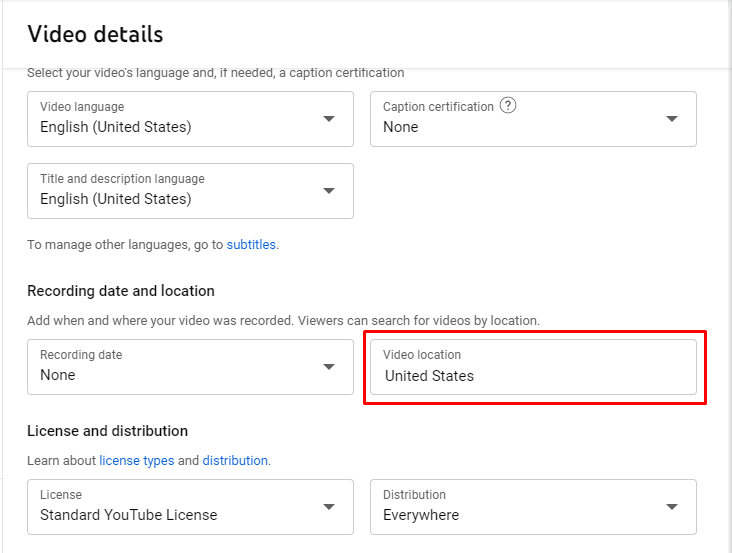
Task: Click the Video details title
Action: [95, 34]
